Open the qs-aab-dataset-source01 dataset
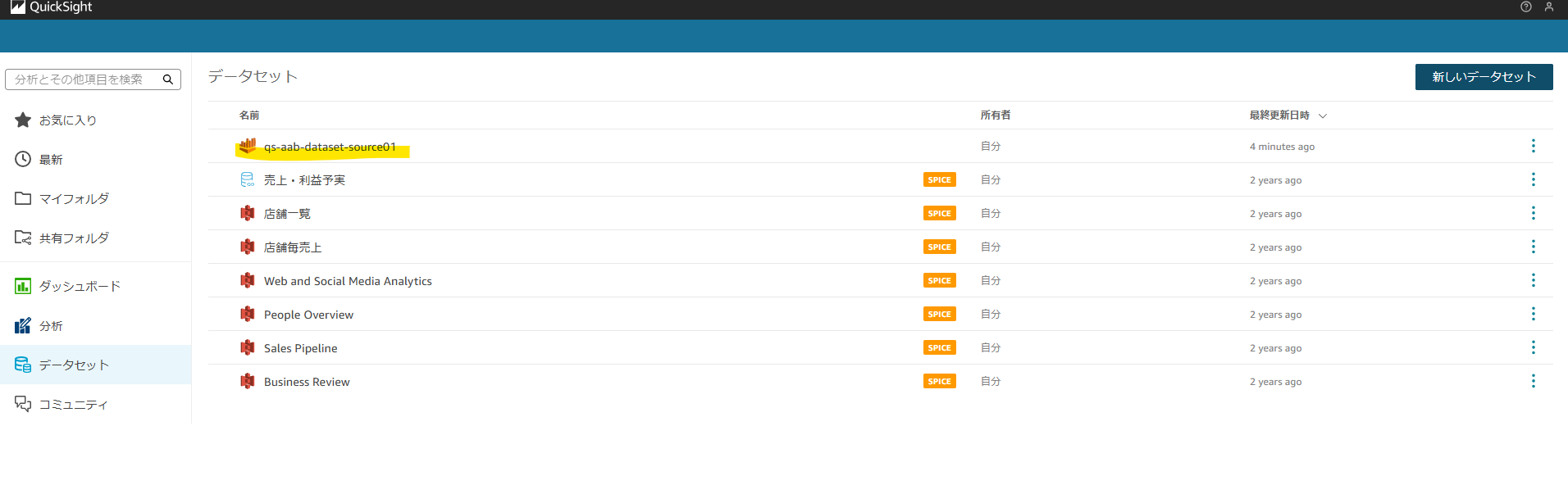Image resolution: width=1568 pixels, height=485 pixels. [330, 147]
